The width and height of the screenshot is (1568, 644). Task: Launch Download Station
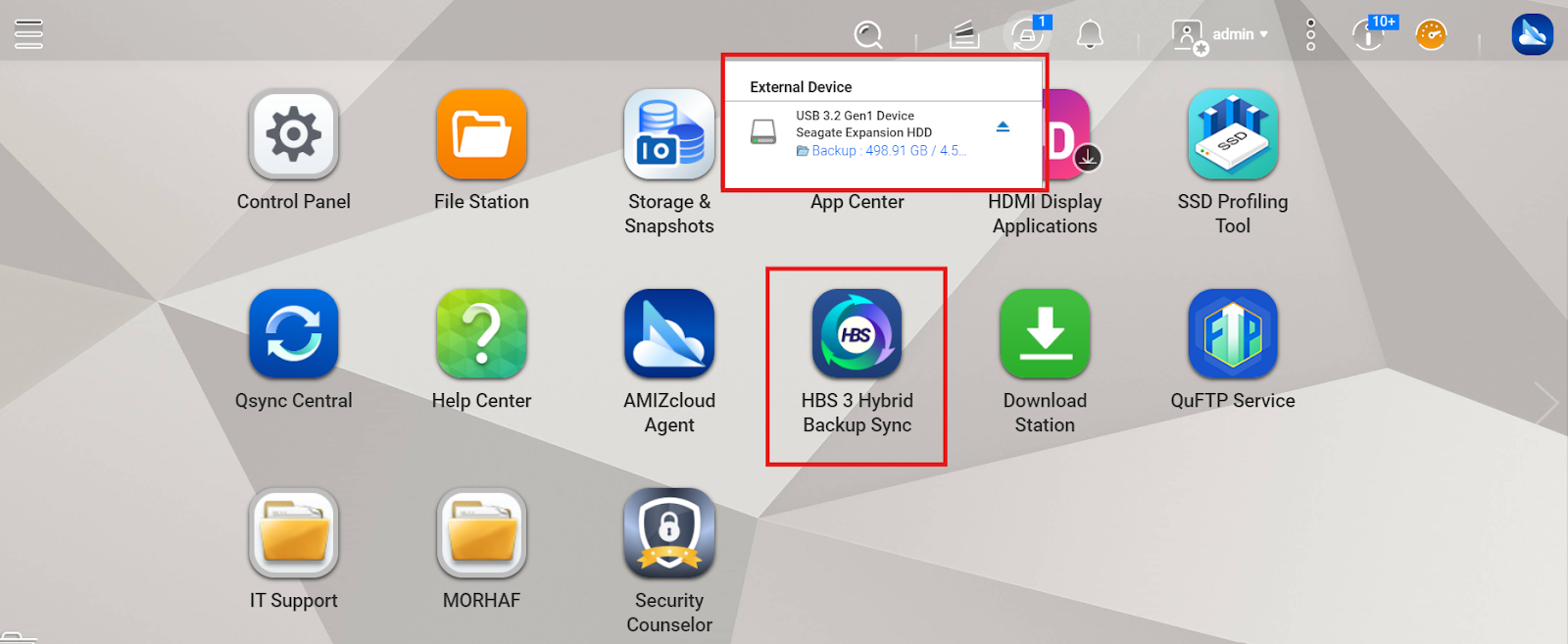1045,333
